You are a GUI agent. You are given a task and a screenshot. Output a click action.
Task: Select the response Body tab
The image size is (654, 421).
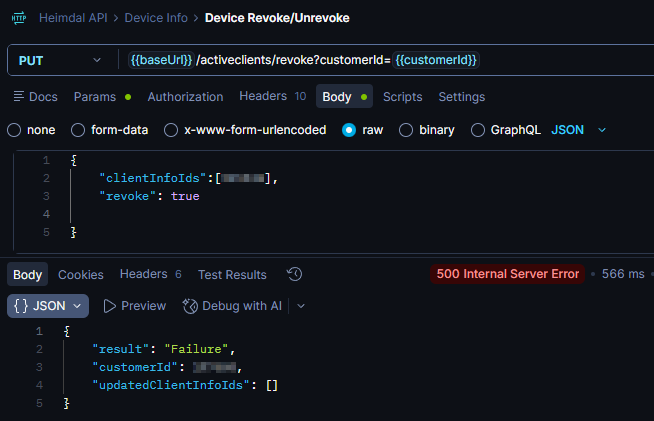click(28, 275)
